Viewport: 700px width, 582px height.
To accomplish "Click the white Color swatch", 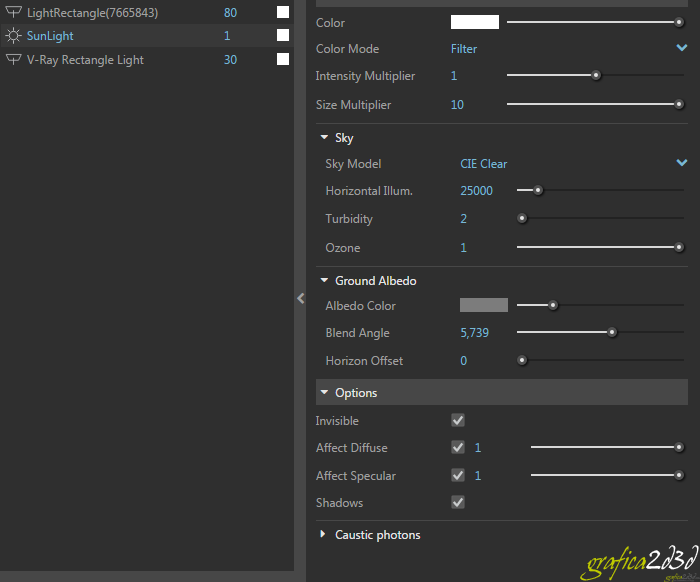I will [x=474, y=22].
